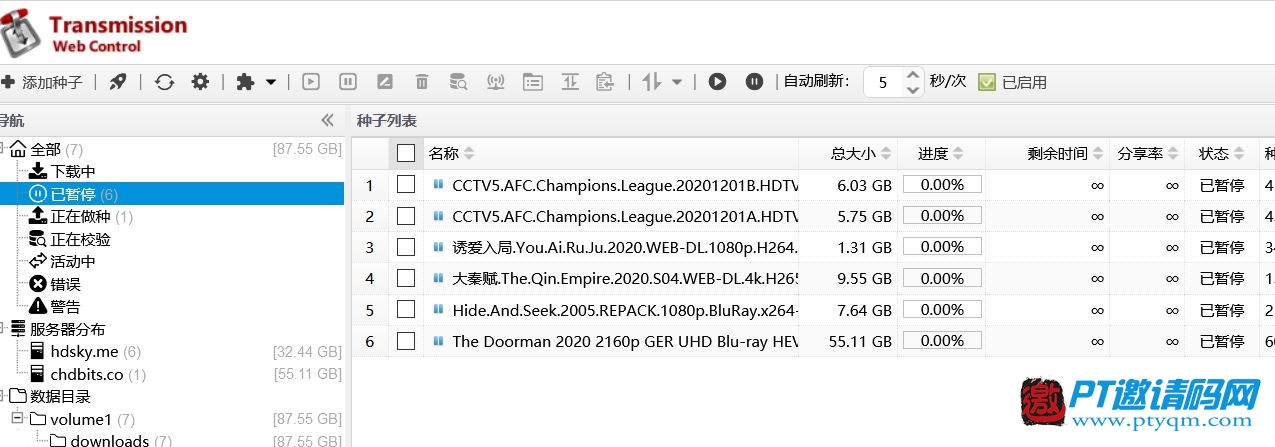Select 数据目录 in the navigation tree

tap(60, 397)
